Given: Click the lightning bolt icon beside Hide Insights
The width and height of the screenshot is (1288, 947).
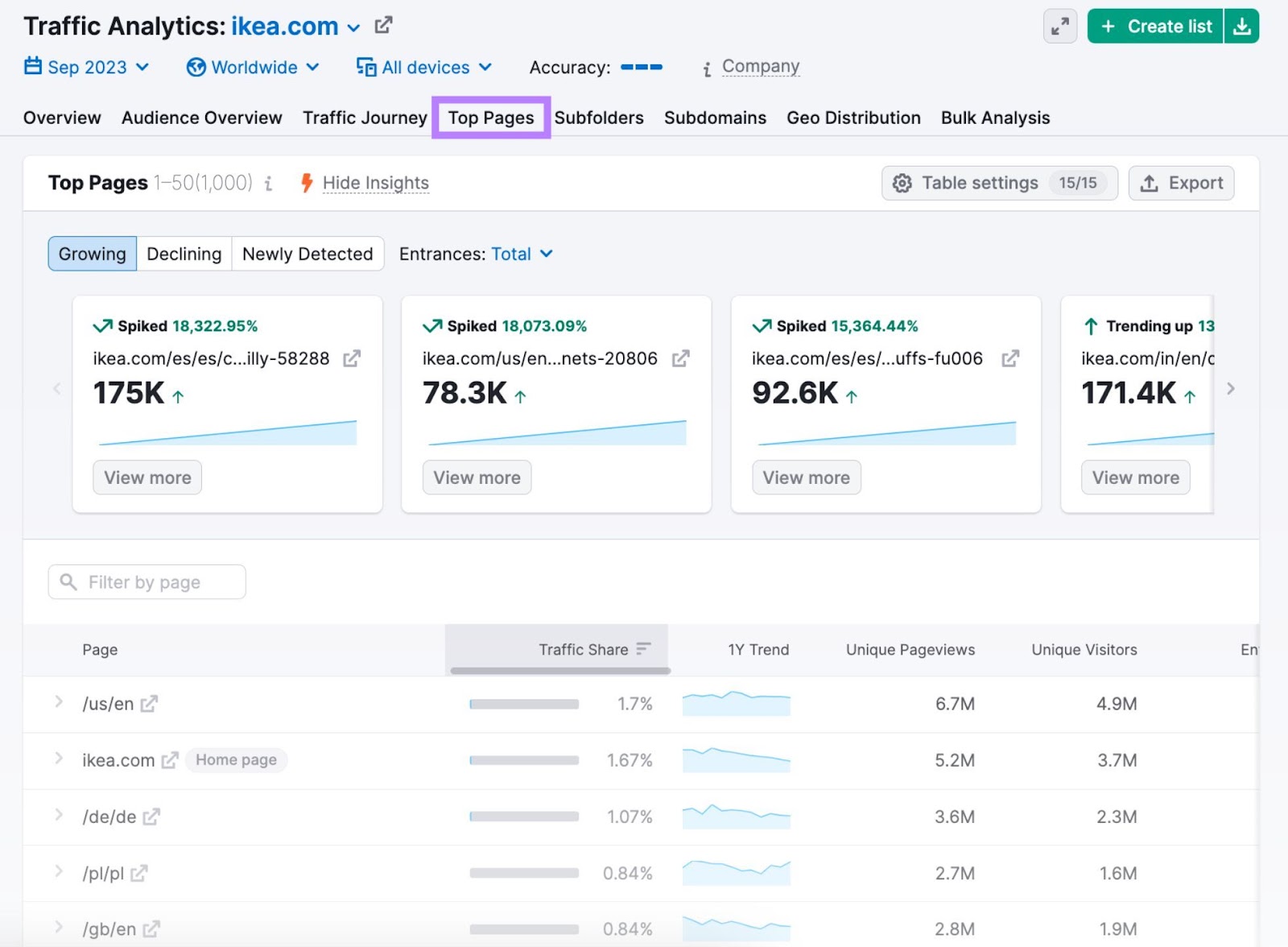Looking at the screenshot, I should click(x=307, y=184).
